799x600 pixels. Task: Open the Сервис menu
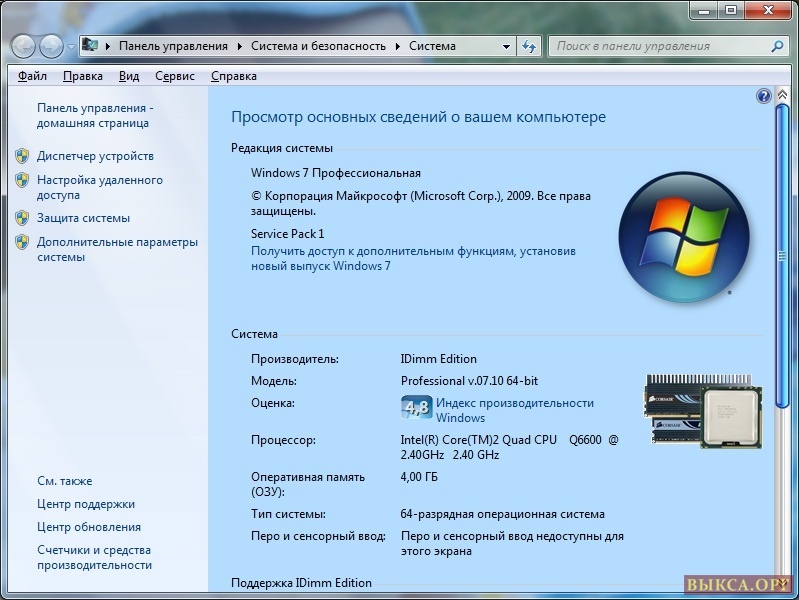175,76
